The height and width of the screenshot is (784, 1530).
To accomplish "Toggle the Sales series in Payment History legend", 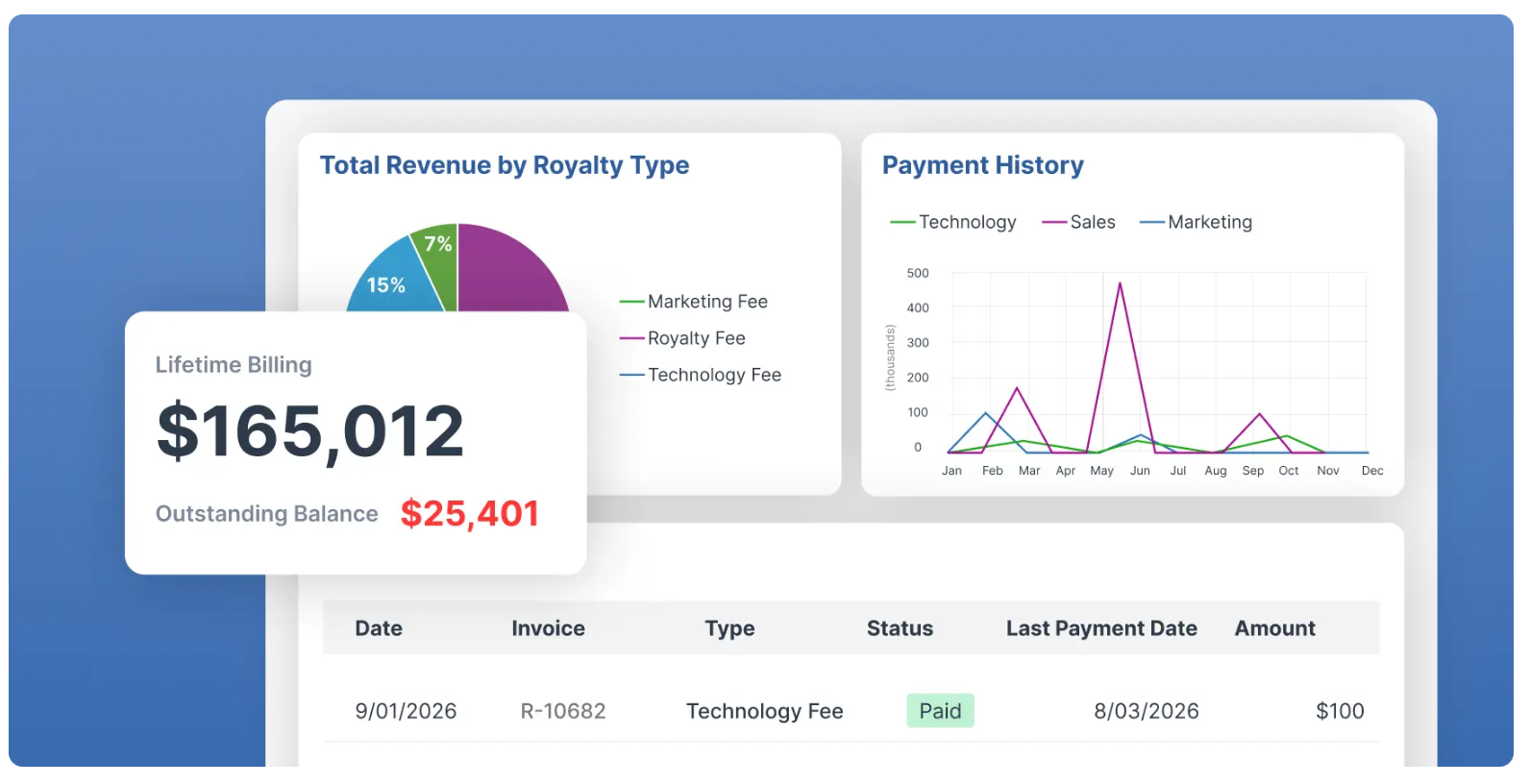I will pos(1079,222).
